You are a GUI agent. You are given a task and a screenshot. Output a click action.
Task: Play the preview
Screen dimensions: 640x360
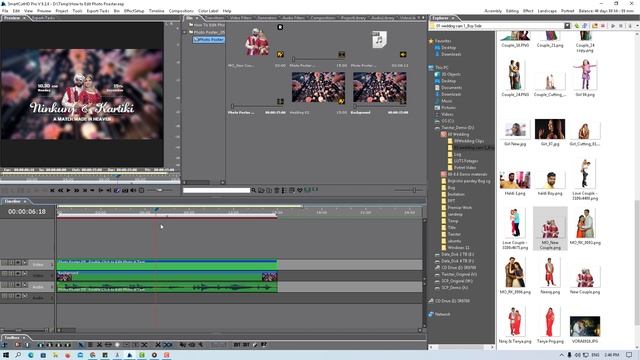pos(68,190)
